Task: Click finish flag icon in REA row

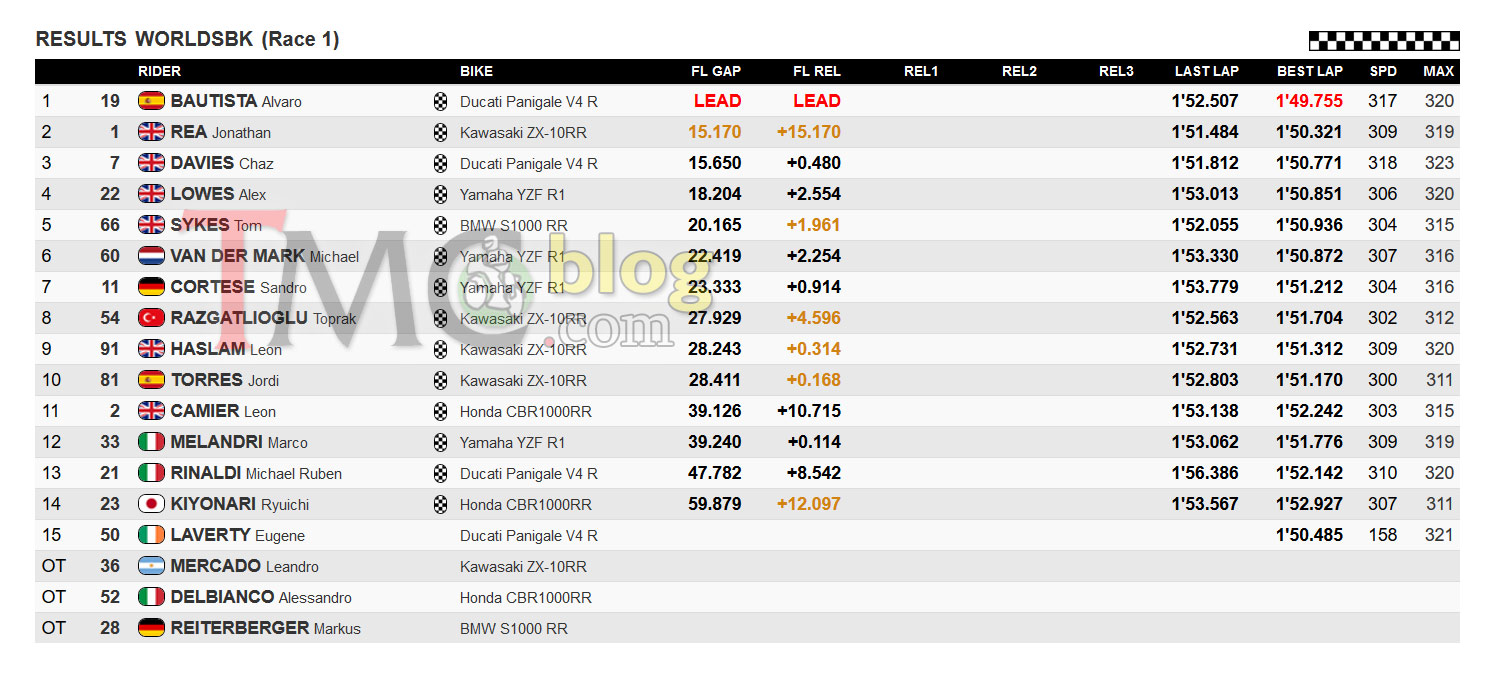Action: point(440,132)
